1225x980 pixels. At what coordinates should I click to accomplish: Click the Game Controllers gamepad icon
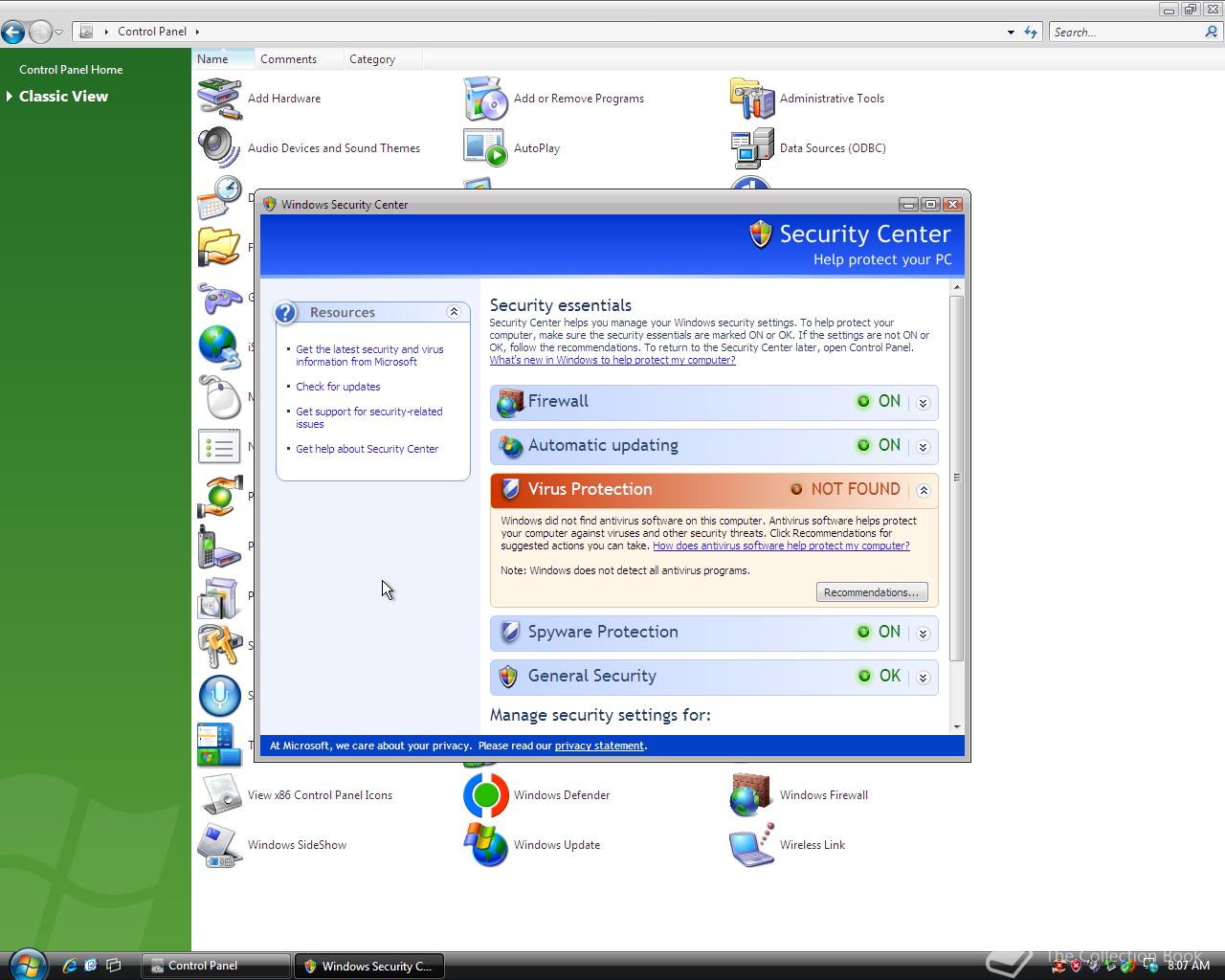[219, 298]
